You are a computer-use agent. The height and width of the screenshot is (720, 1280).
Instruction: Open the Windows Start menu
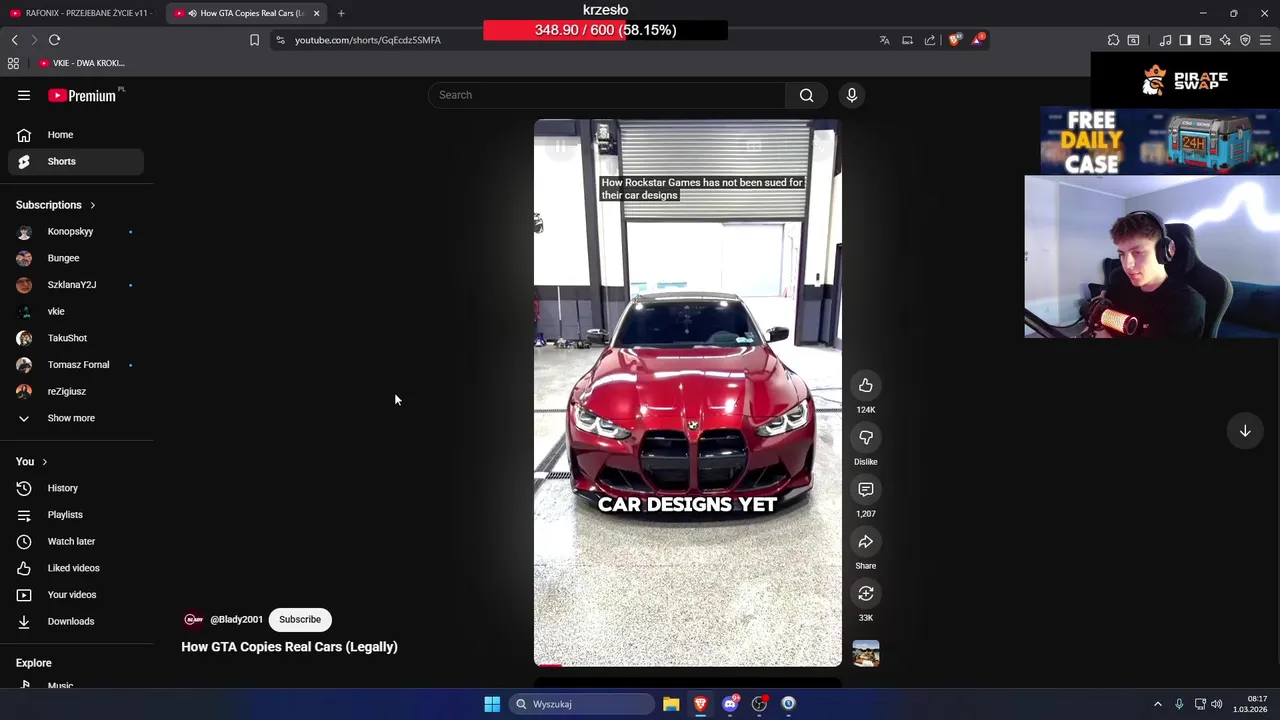(x=492, y=704)
